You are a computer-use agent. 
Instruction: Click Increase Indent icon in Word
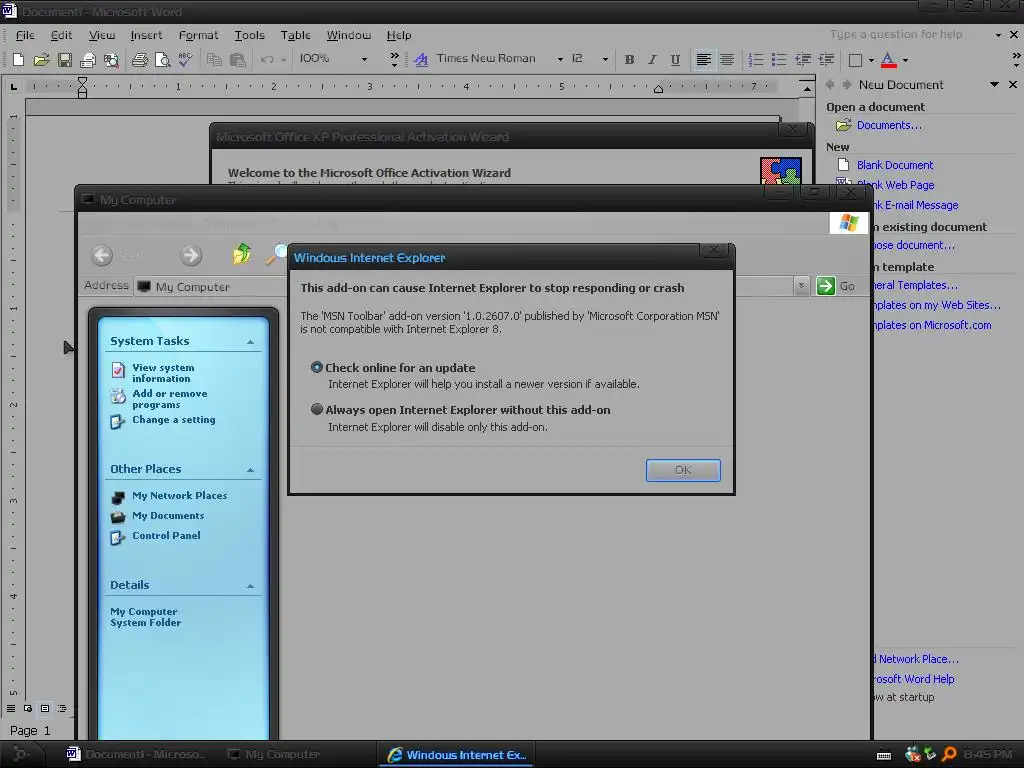826,60
